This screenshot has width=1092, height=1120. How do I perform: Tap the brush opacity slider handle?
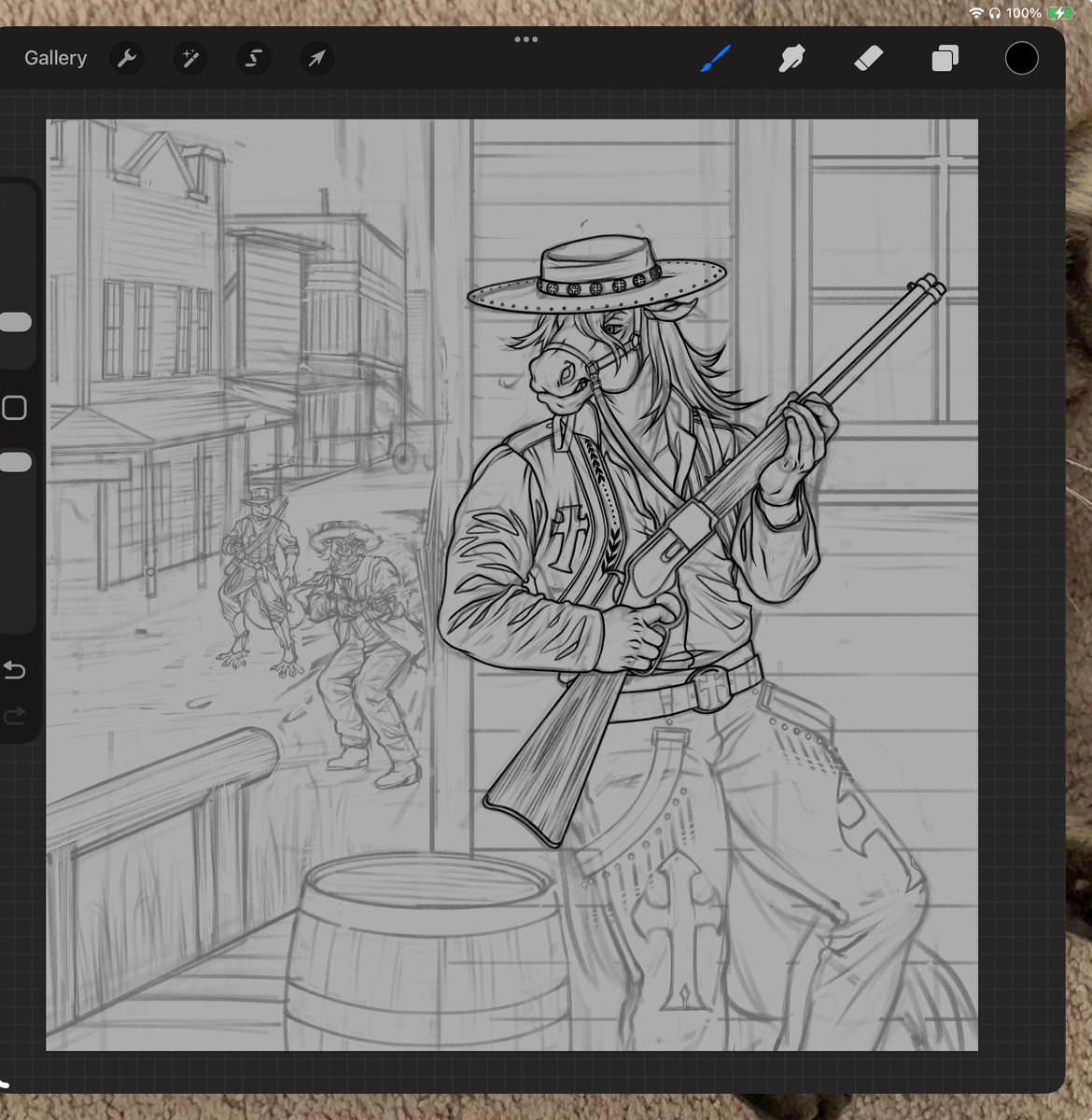tap(15, 463)
